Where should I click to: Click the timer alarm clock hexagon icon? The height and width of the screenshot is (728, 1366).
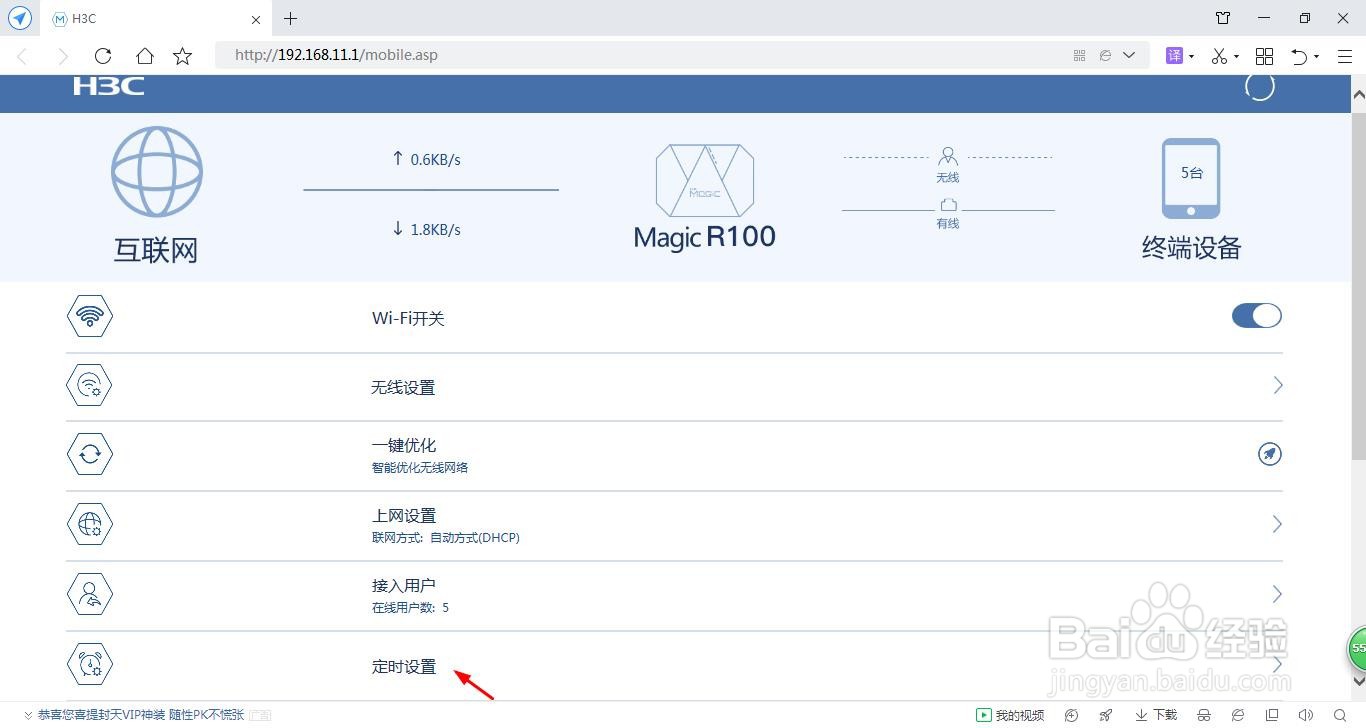[90, 663]
